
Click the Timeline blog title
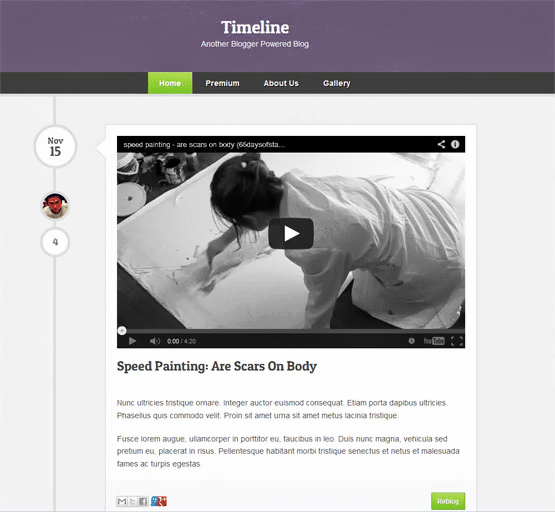coord(255,28)
